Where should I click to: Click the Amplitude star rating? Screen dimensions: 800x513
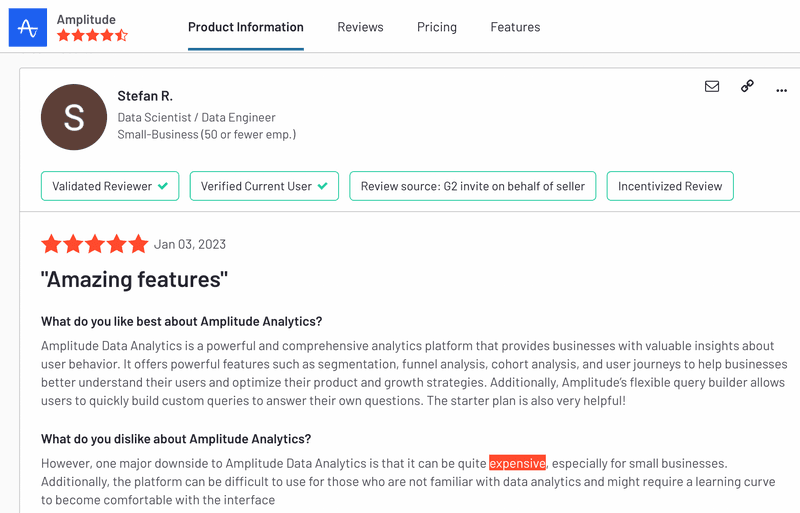tap(92, 36)
